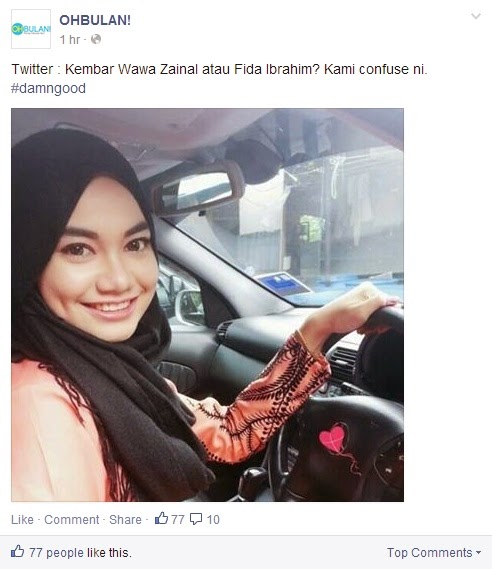Click the thumbs-up icon before '77 people like this'

[x=17, y=552]
